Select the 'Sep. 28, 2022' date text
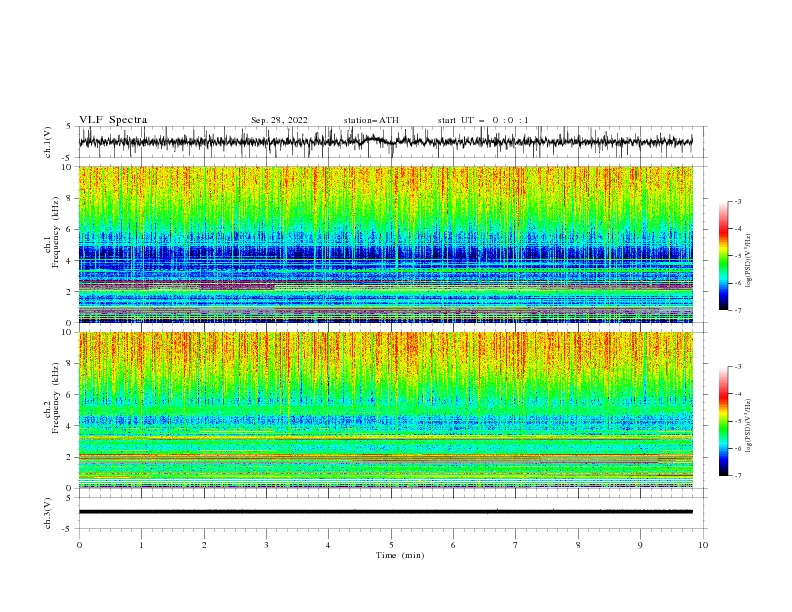The width and height of the screenshot is (792, 612). [279, 120]
